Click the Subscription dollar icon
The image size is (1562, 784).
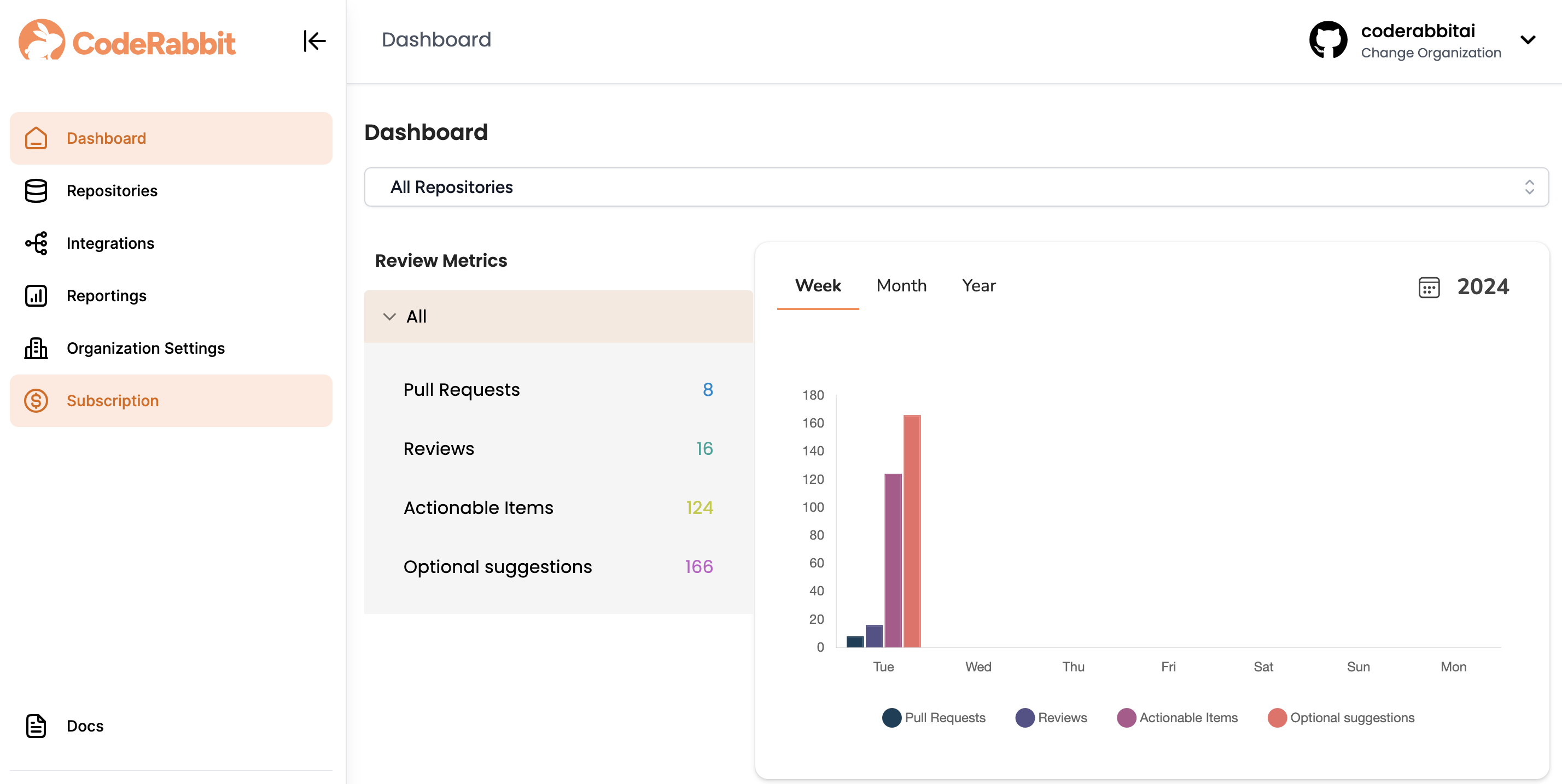pos(36,401)
